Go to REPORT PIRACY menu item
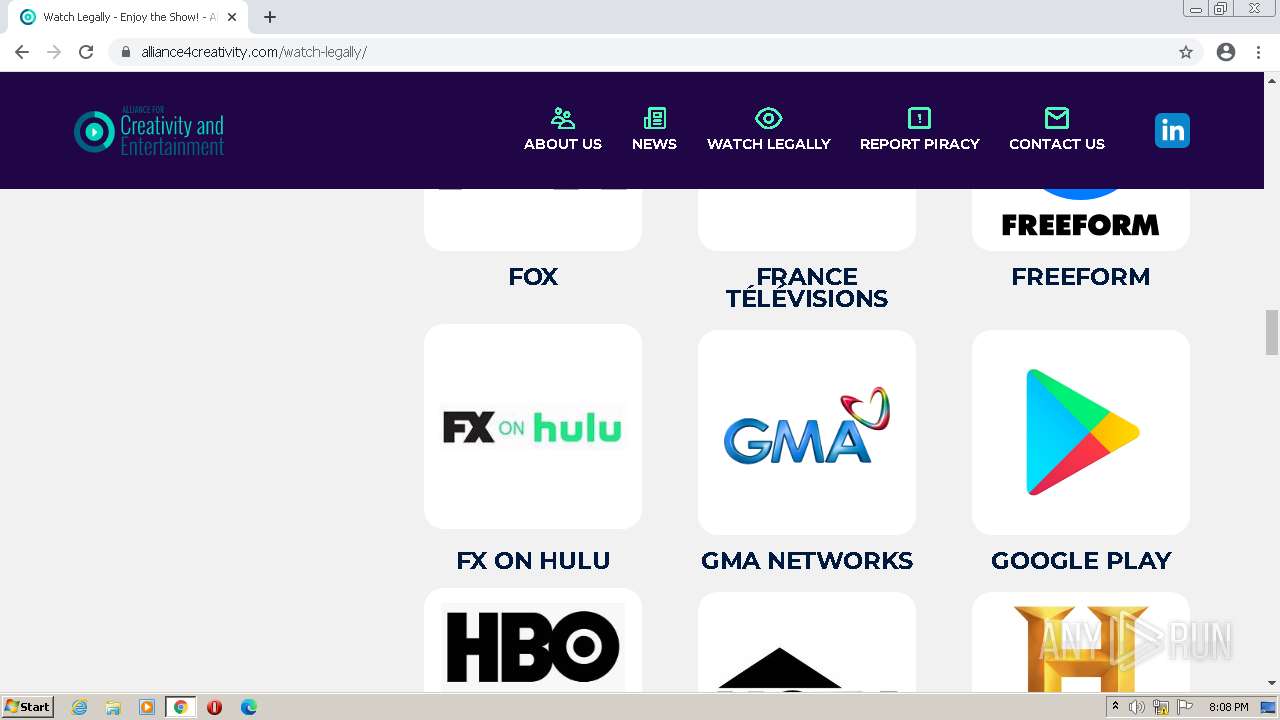The height and width of the screenshot is (720, 1280). [920, 144]
